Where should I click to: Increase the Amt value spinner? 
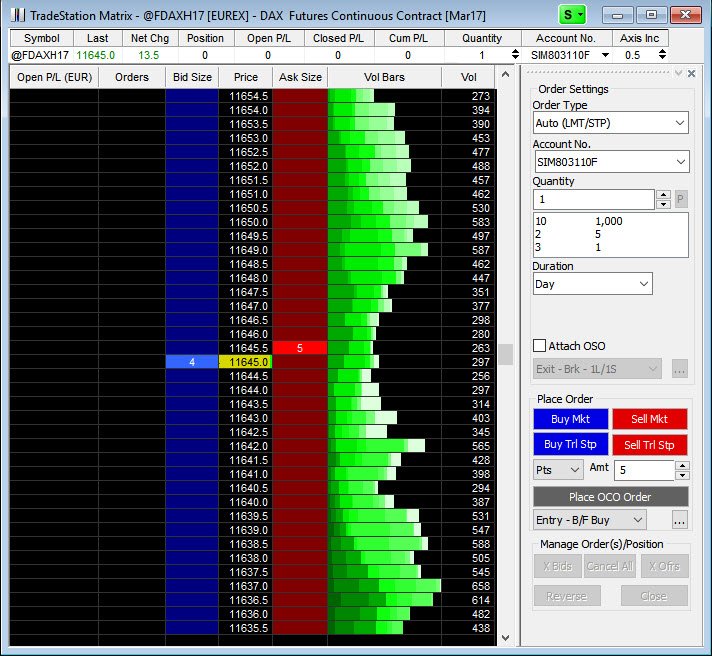point(682,465)
